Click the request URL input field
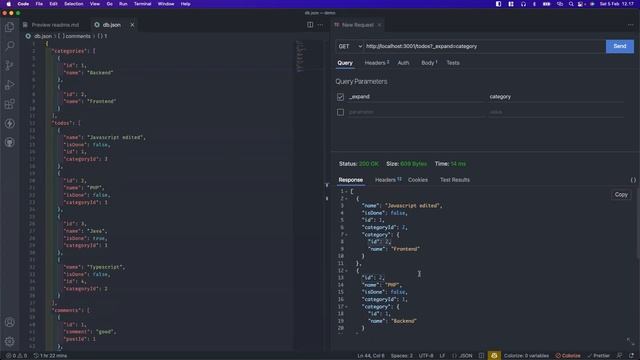The height and width of the screenshot is (360, 640). click(x=484, y=47)
